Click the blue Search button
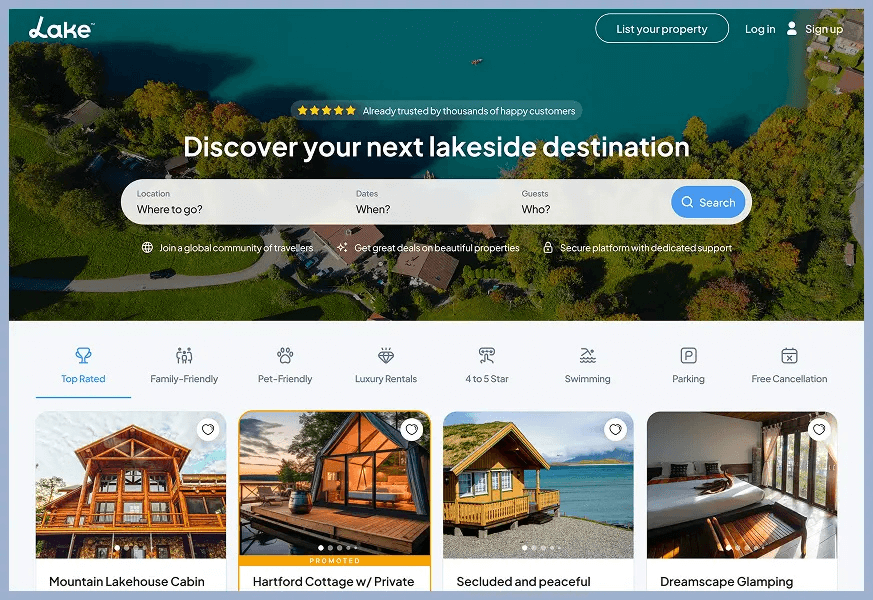 tap(708, 202)
